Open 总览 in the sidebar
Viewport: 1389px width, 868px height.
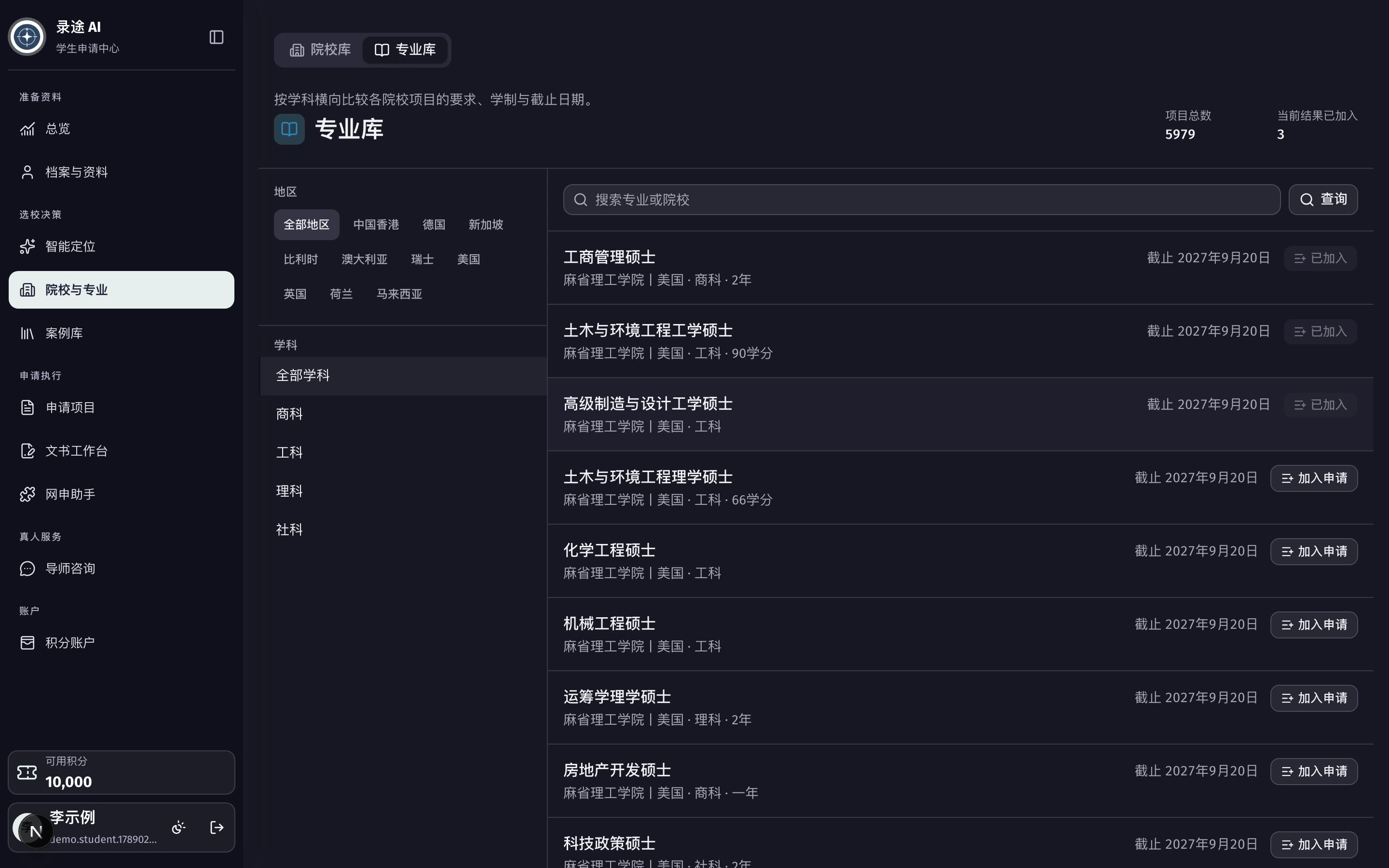pos(121,129)
